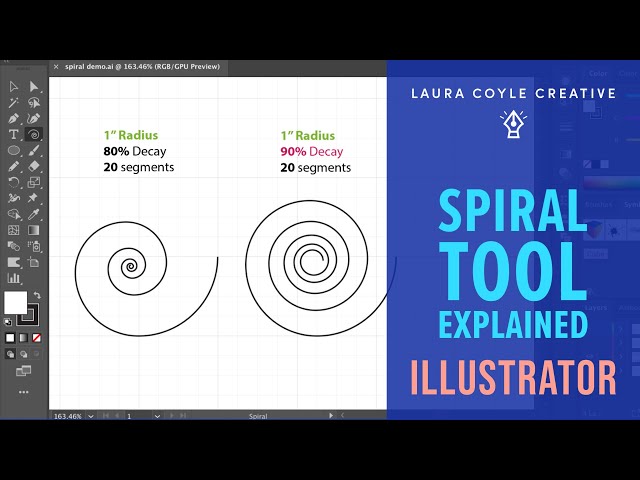Viewport: 640px width, 480px height.
Task: Click the 90% Decay text label
Action: pos(311,151)
